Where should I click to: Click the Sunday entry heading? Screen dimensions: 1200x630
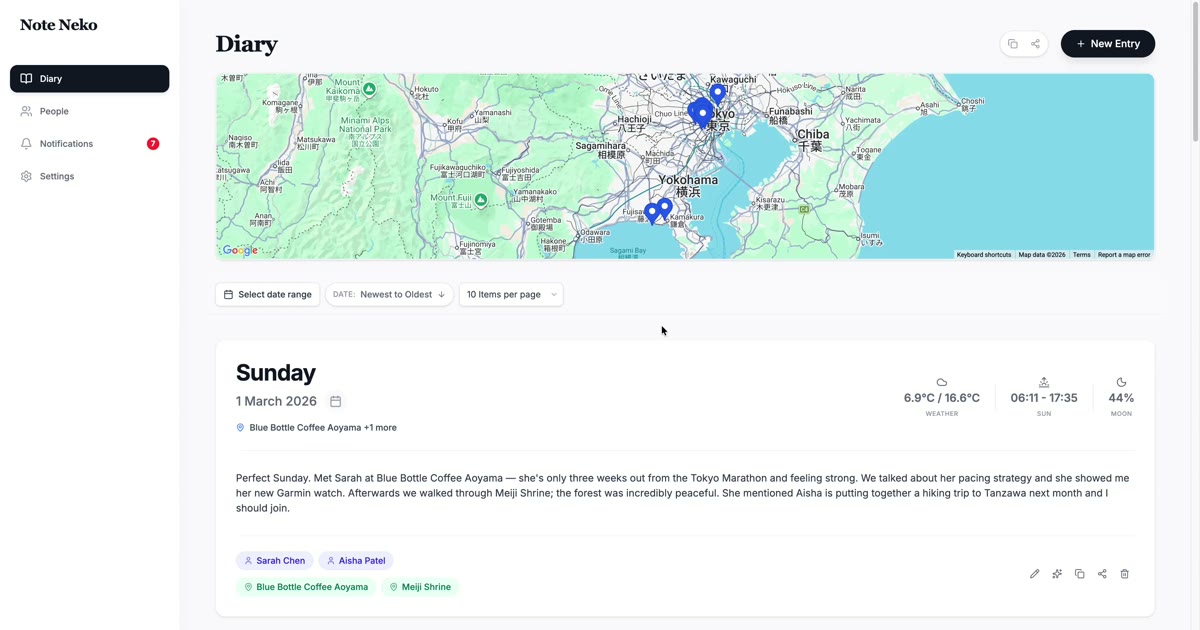click(x=276, y=373)
